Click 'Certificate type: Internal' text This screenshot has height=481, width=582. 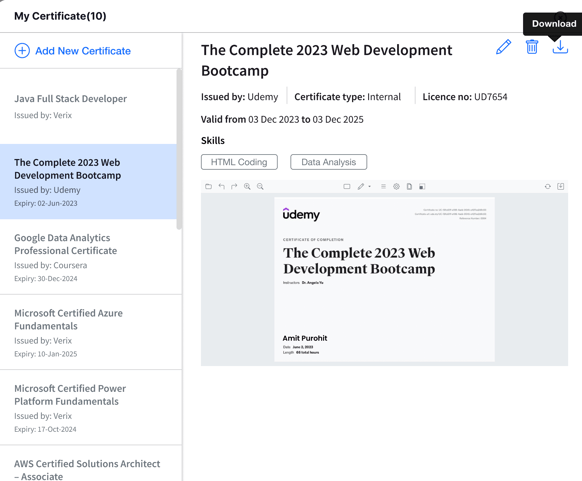347,97
